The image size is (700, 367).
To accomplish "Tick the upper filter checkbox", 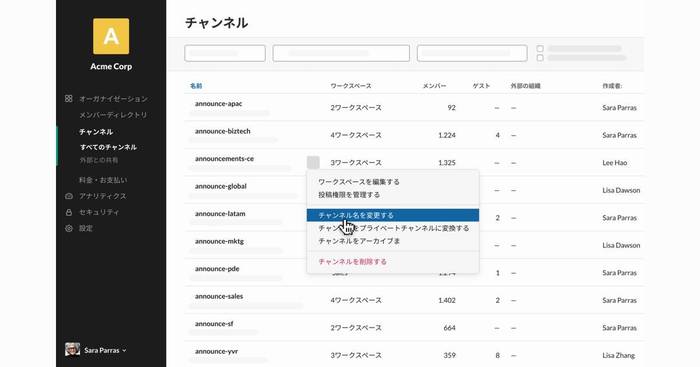I will tap(540, 48).
